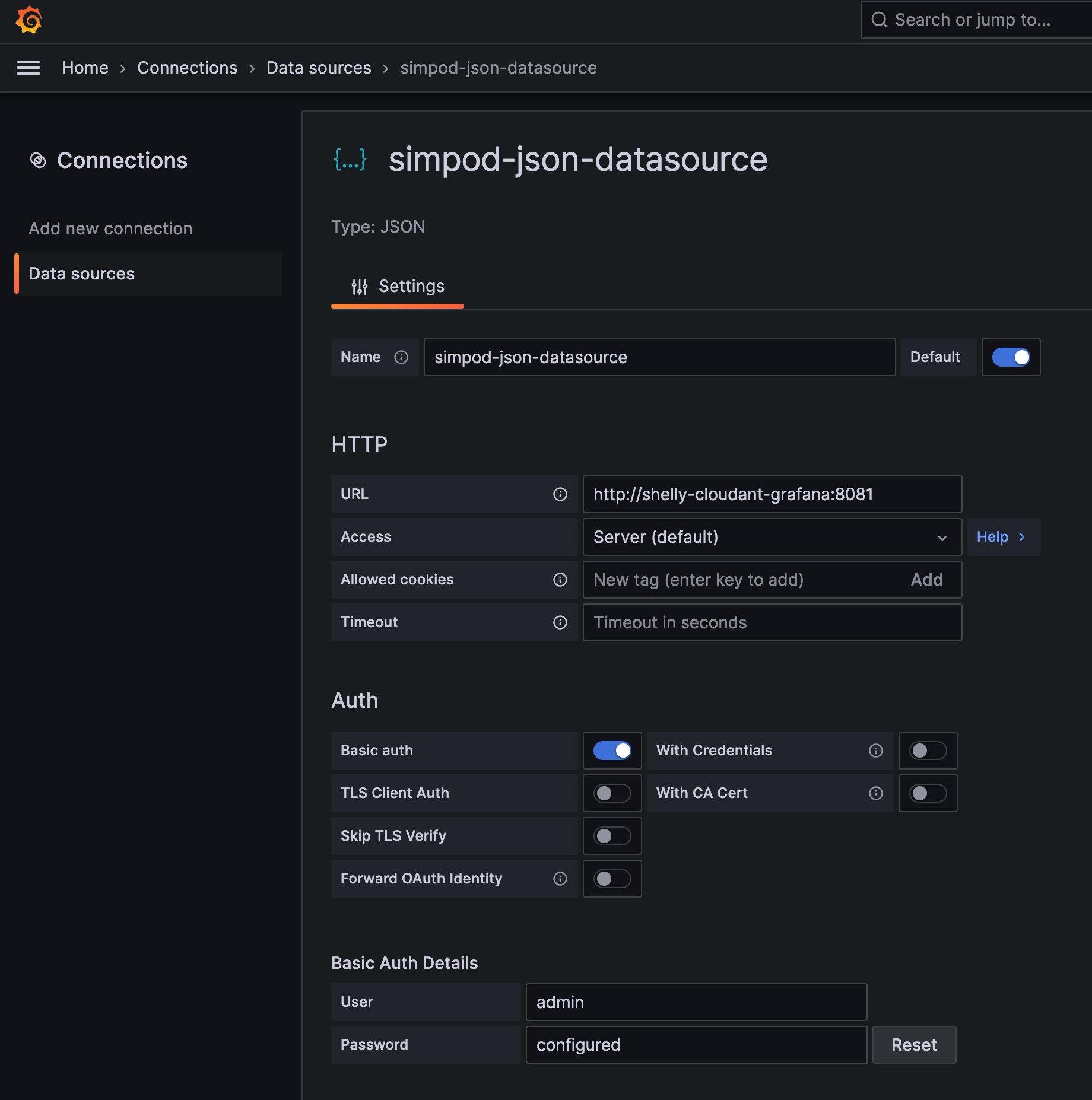Click the simpod-json-datasource breadcrumb text
This screenshot has width=1092, height=1100.
(x=499, y=68)
